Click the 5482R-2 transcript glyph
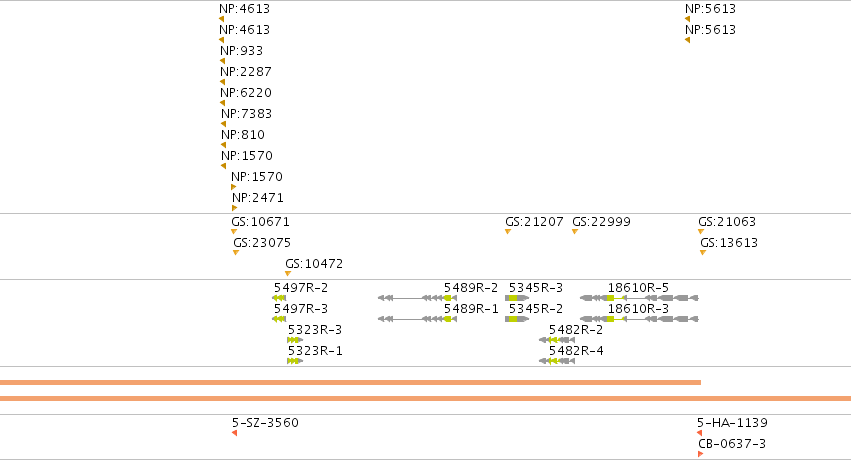851x460 pixels. [x=557, y=340]
